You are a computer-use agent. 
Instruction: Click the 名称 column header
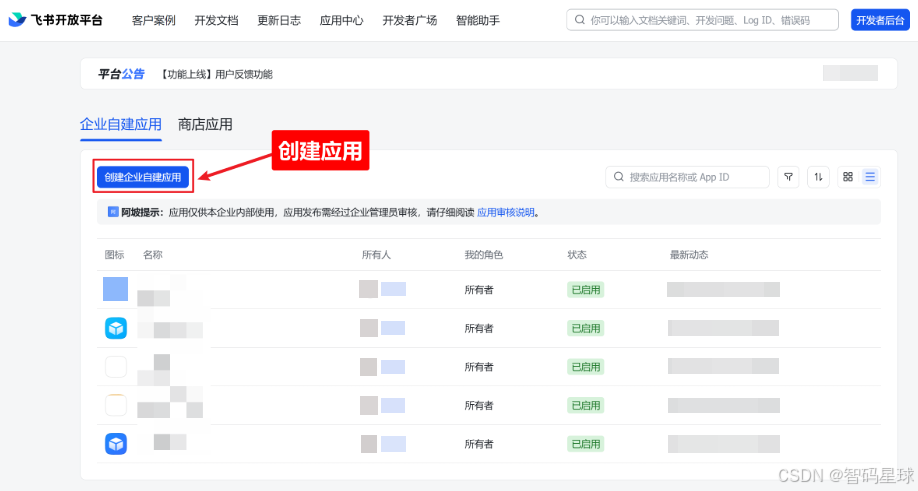153,255
